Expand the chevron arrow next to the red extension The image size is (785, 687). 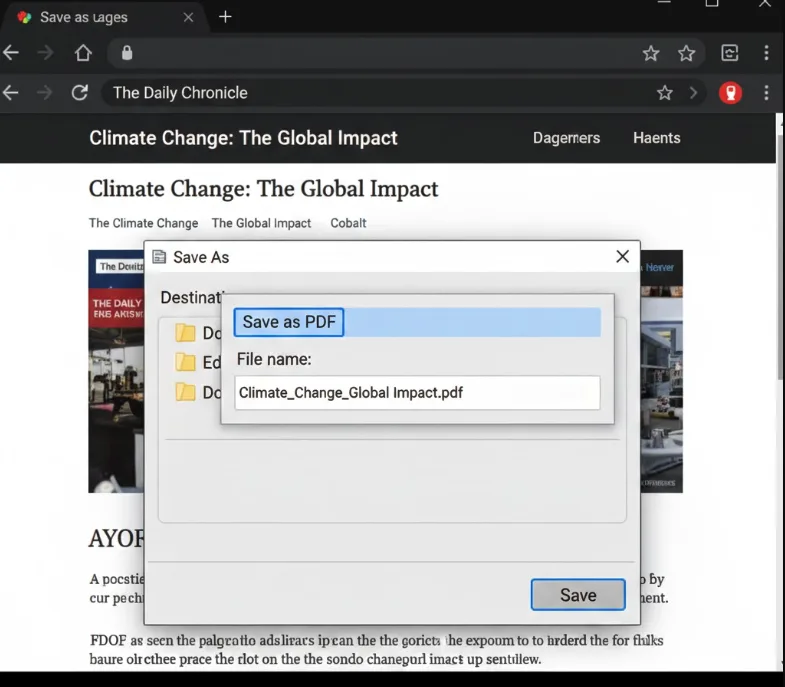[694, 93]
